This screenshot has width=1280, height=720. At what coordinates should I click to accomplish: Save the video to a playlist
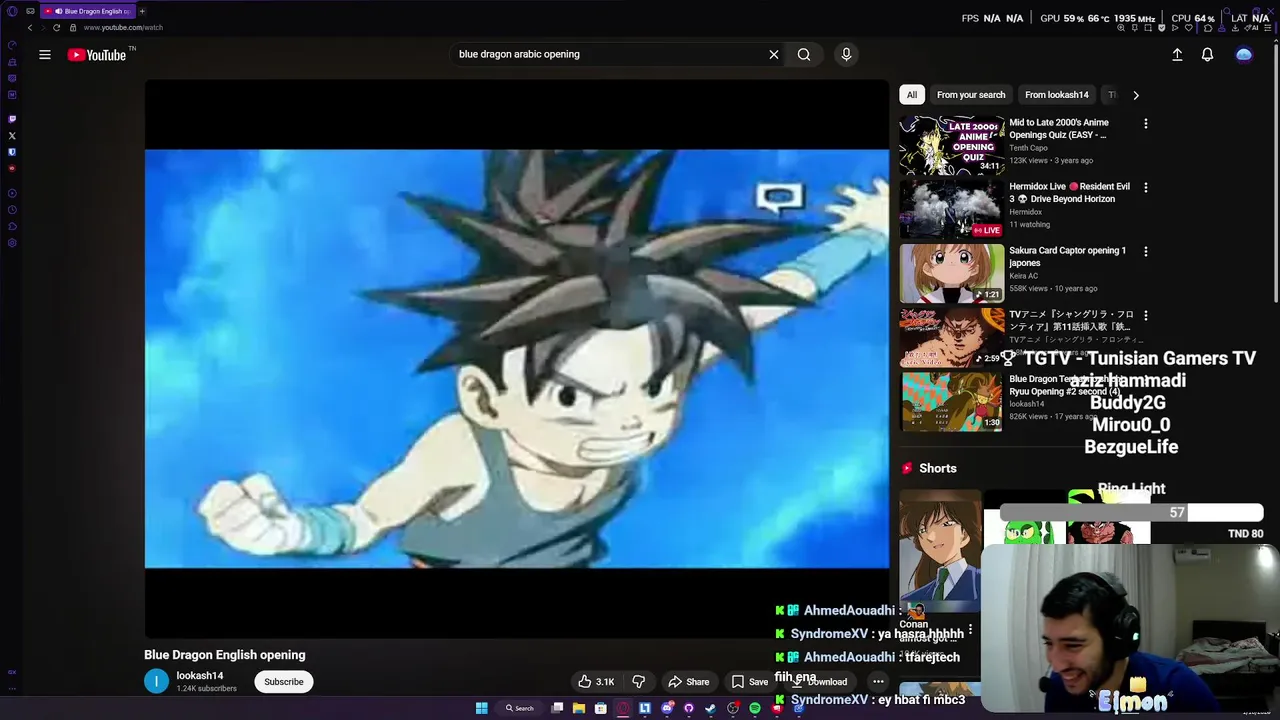tap(750, 682)
